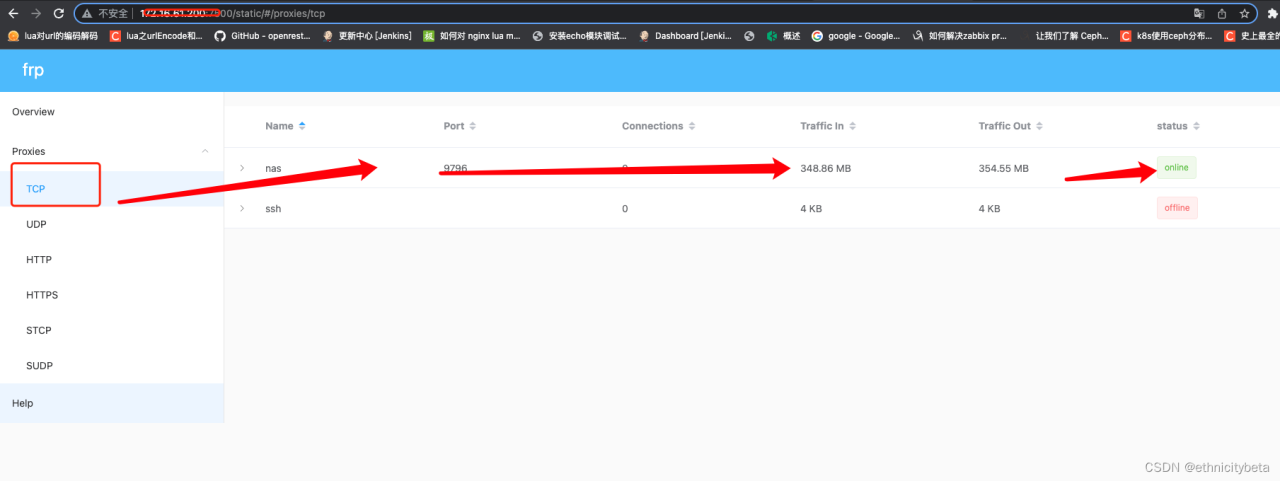The height and width of the screenshot is (481, 1280).
Task: Click the share icon in address bar
Action: pyautogui.click(x=1222, y=14)
